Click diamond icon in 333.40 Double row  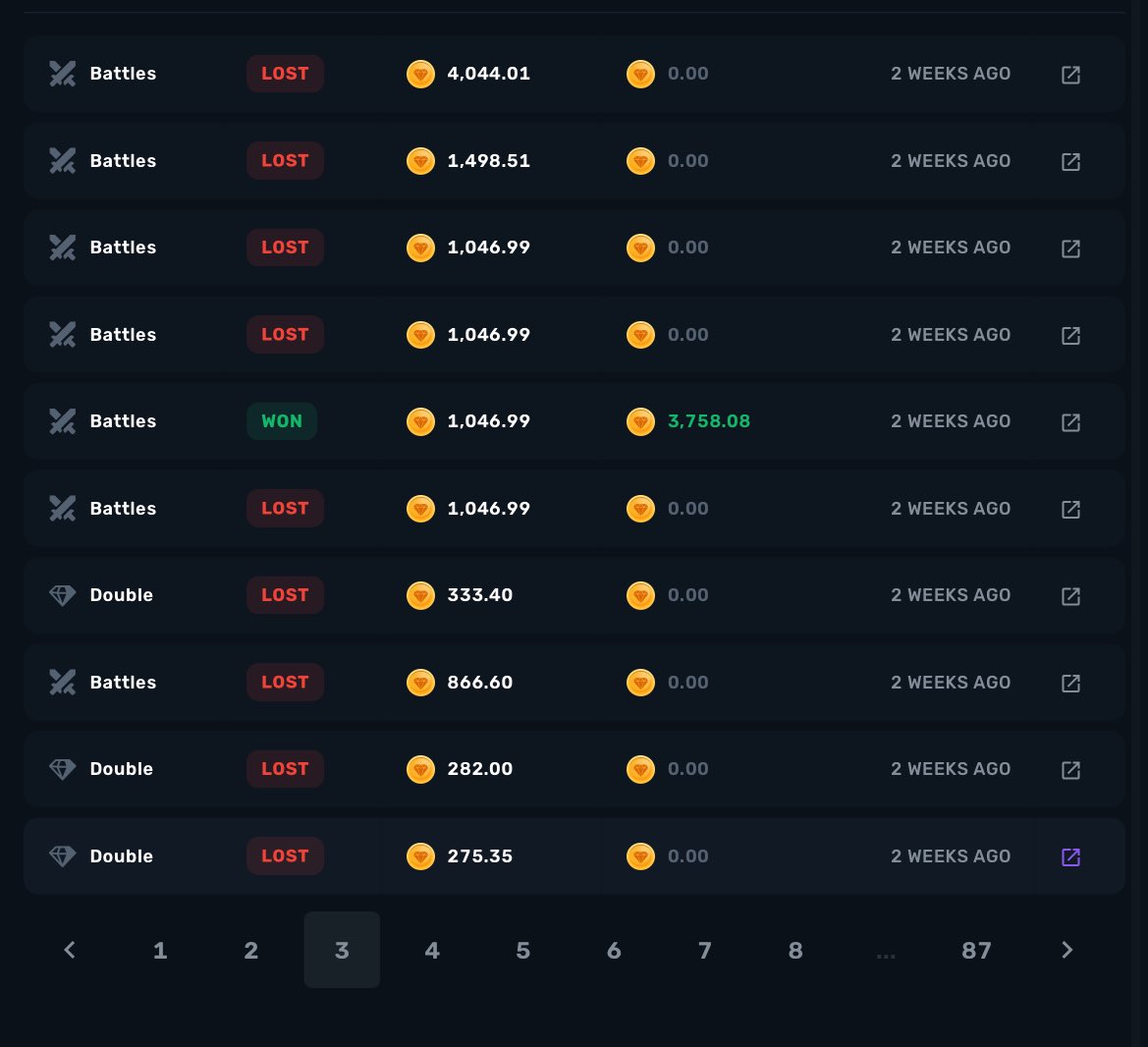point(62,595)
